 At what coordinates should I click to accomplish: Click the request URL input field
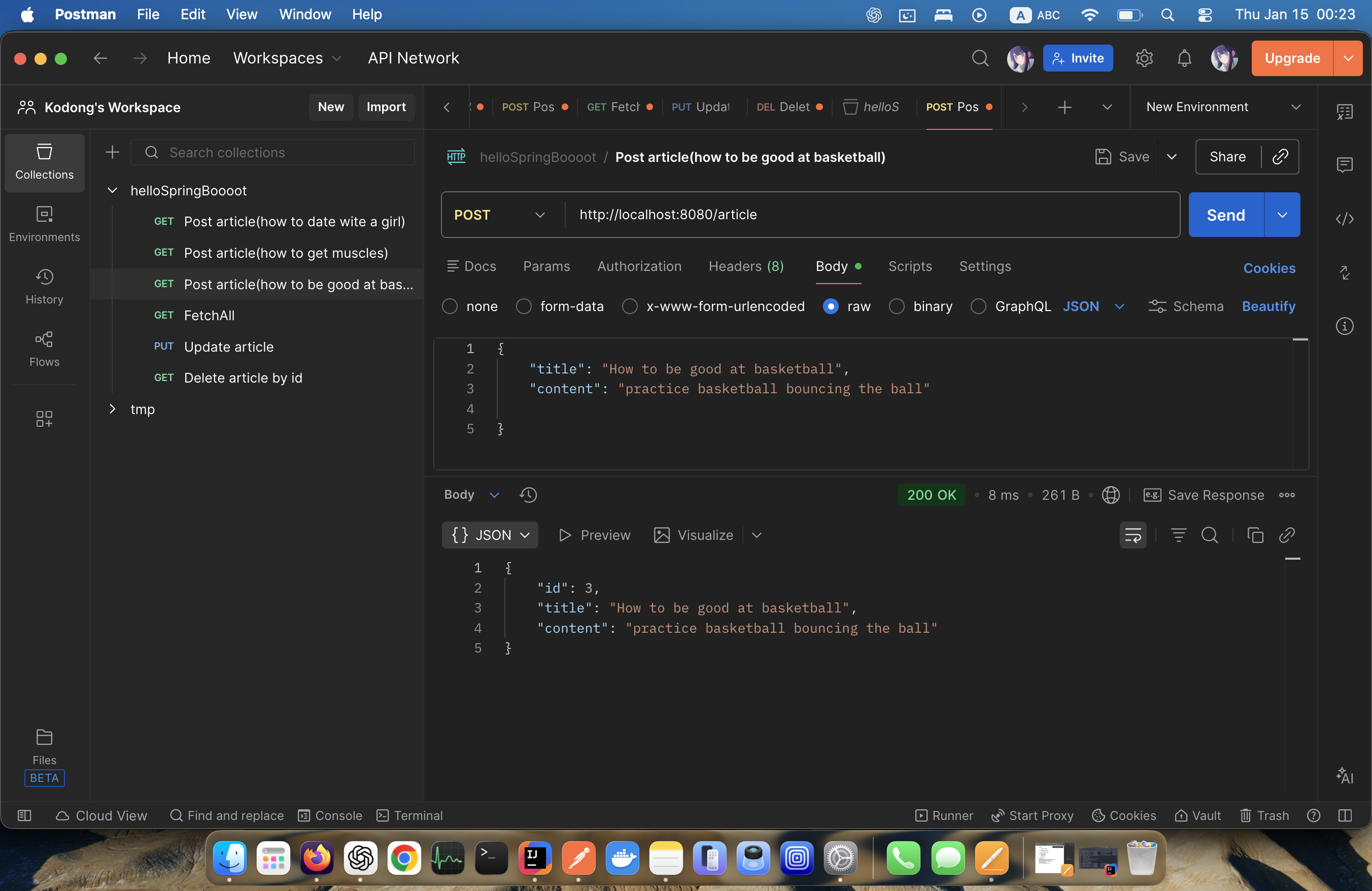pyautogui.click(x=865, y=215)
